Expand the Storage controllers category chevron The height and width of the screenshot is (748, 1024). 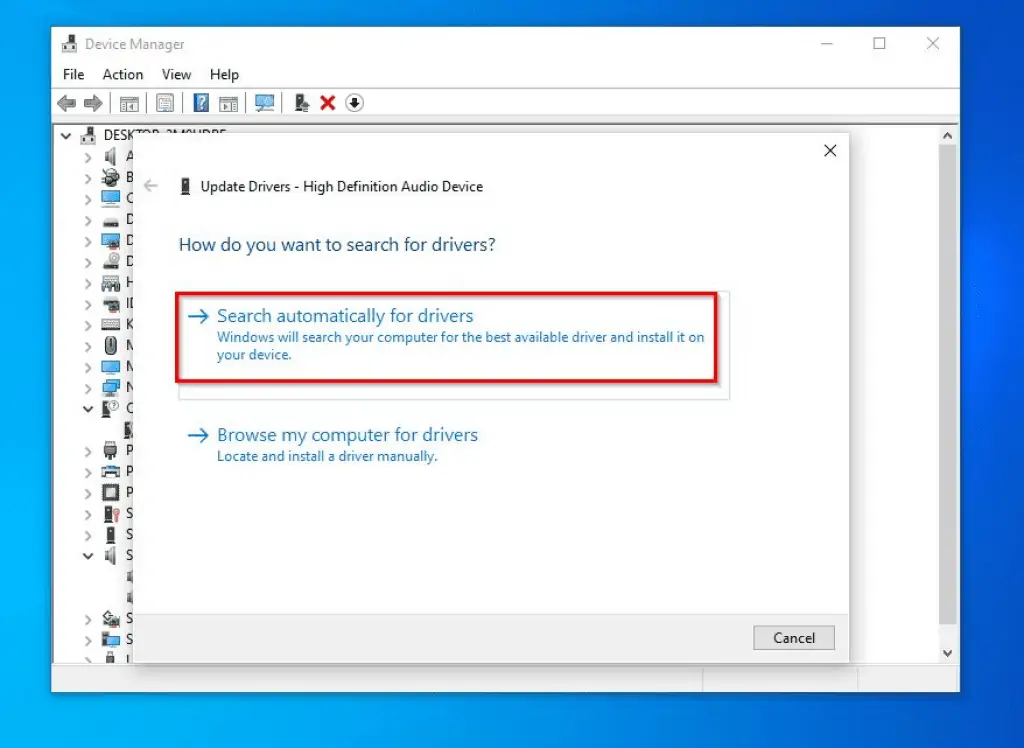[88, 618]
